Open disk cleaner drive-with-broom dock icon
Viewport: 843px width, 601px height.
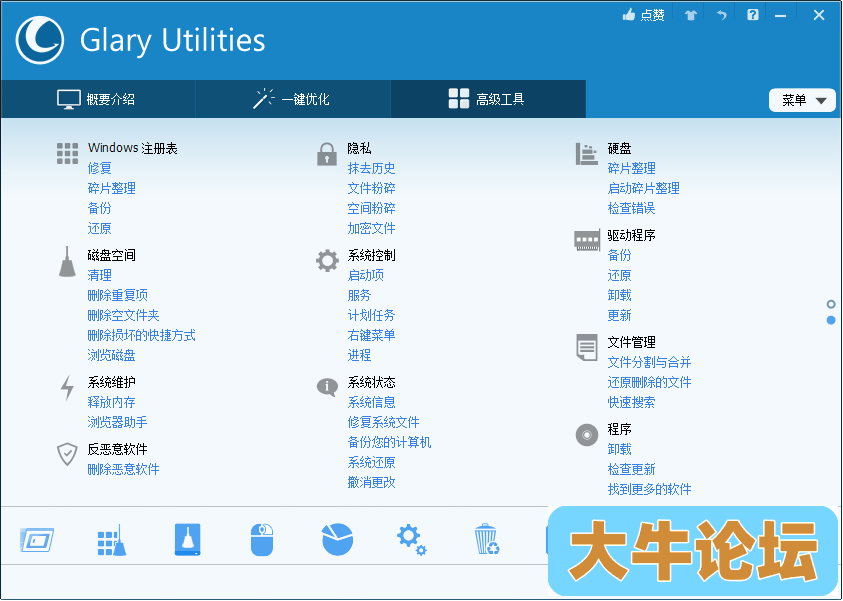(x=188, y=540)
